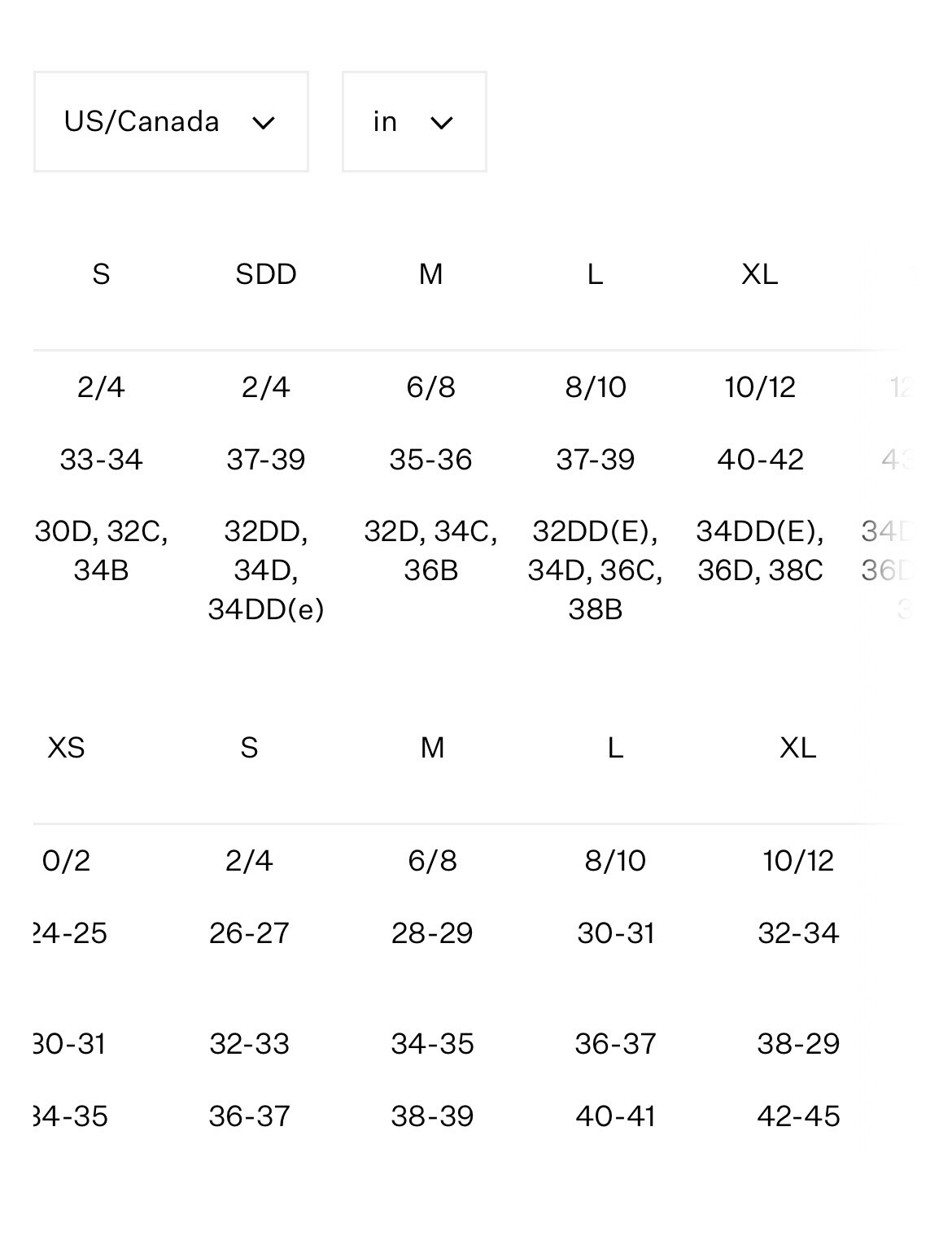The image size is (952, 1236).
Task: Click the chevron beside US/Canada
Action: pos(263,123)
